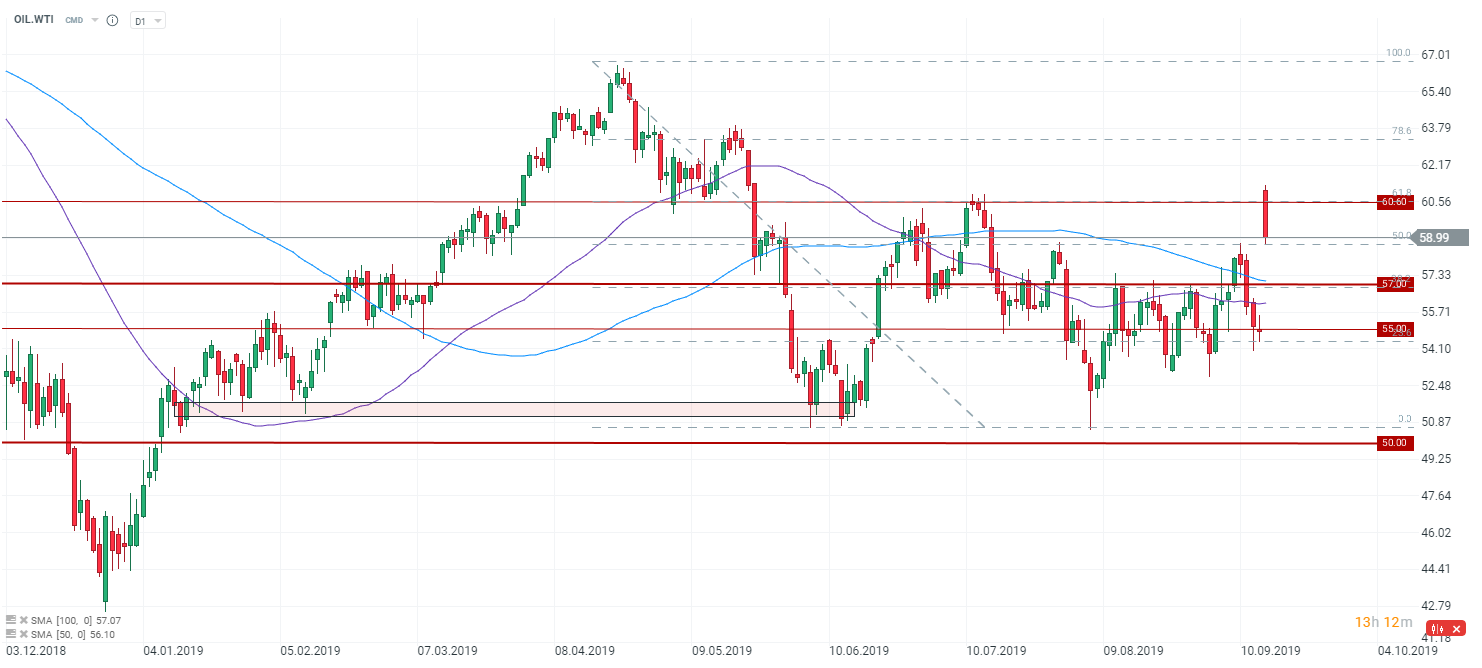Select the 60.60 red price level label
Image resolution: width=1482 pixels, height=668 pixels.
click(x=1394, y=202)
